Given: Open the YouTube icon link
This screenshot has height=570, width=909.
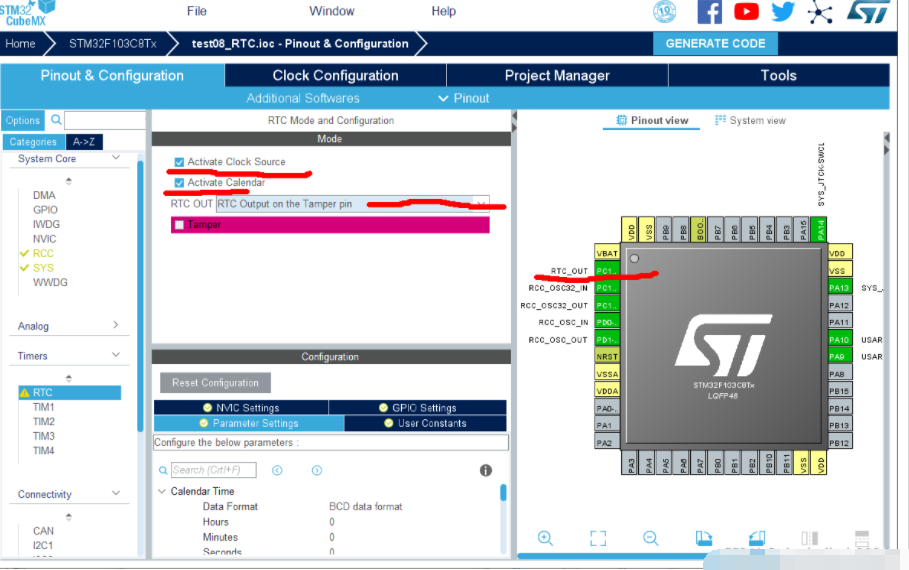Looking at the screenshot, I should [x=746, y=11].
